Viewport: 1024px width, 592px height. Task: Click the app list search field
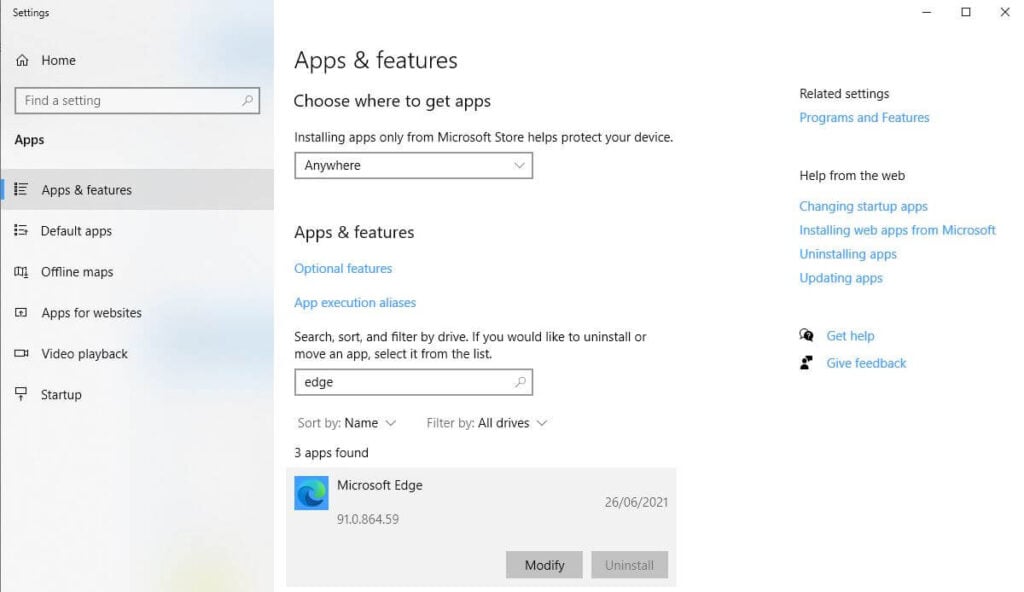pos(405,382)
